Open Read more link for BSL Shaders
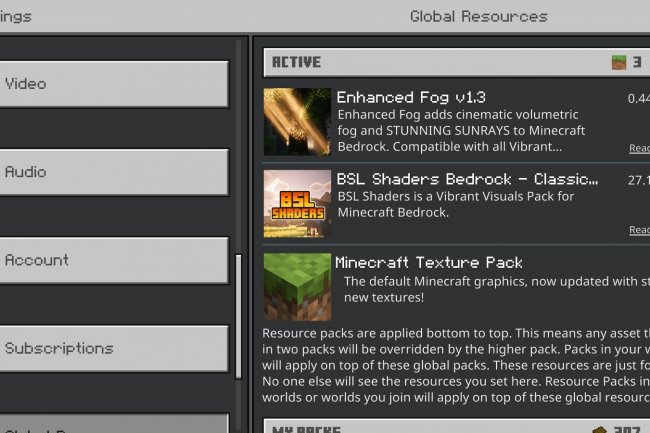 tap(639, 230)
